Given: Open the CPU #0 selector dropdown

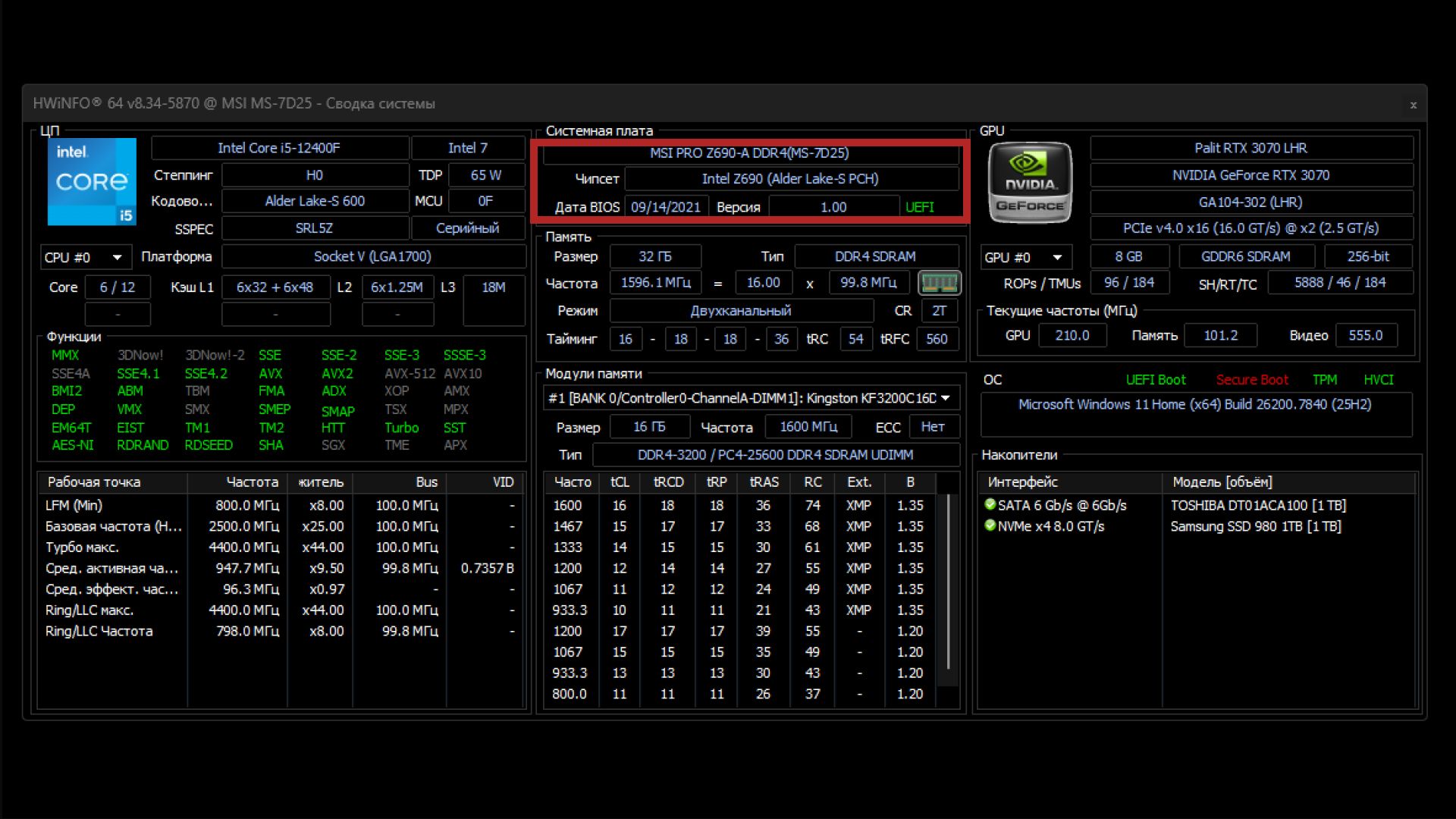Looking at the screenshot, I should pyautogui.click(x=85, y=258).
